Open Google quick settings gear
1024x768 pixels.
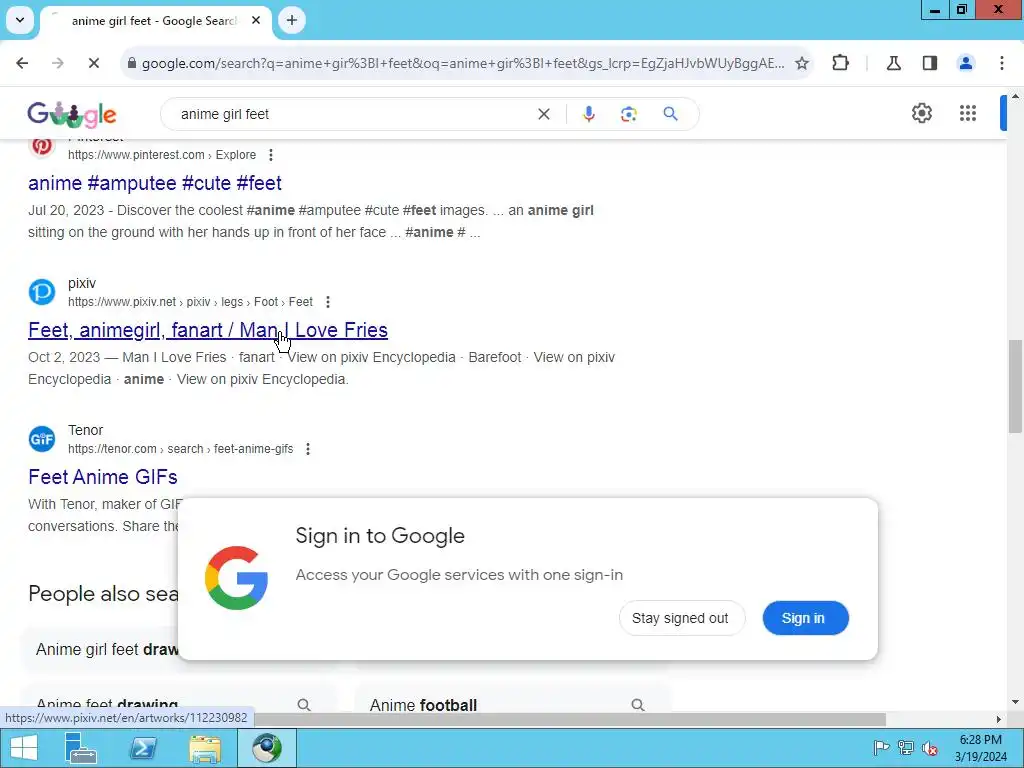[921, 114]
